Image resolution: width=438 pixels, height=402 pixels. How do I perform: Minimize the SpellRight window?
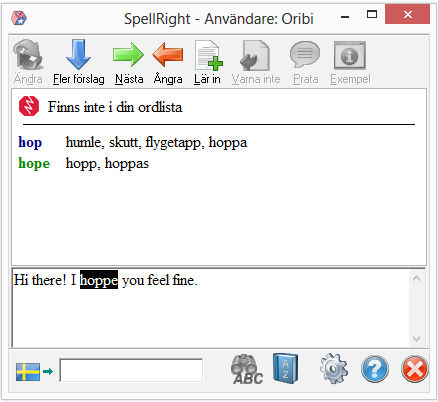point(345,16)
